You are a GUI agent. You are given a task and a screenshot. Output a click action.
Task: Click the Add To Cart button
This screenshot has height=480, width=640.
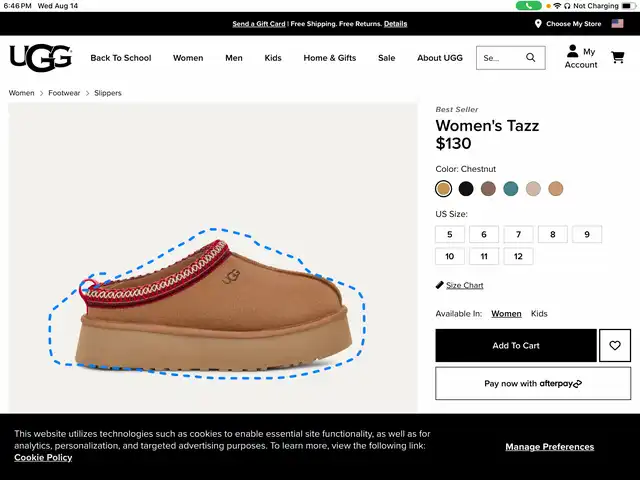[x=515, y=346]
